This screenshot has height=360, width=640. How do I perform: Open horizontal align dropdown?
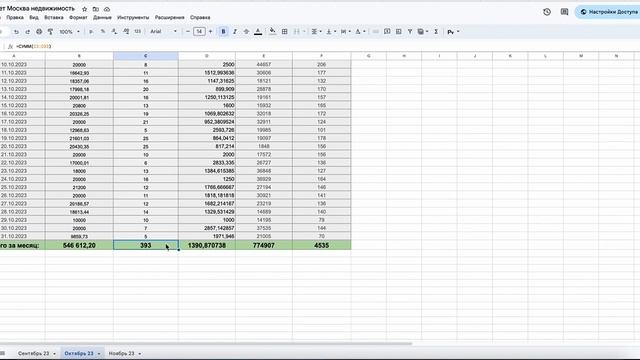tap(316, 31)
